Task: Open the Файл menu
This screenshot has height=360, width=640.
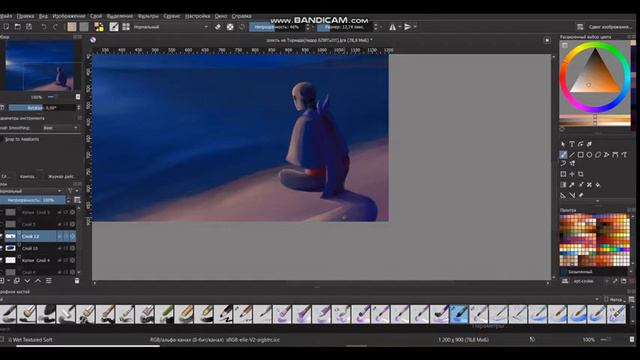Action: 6,16
